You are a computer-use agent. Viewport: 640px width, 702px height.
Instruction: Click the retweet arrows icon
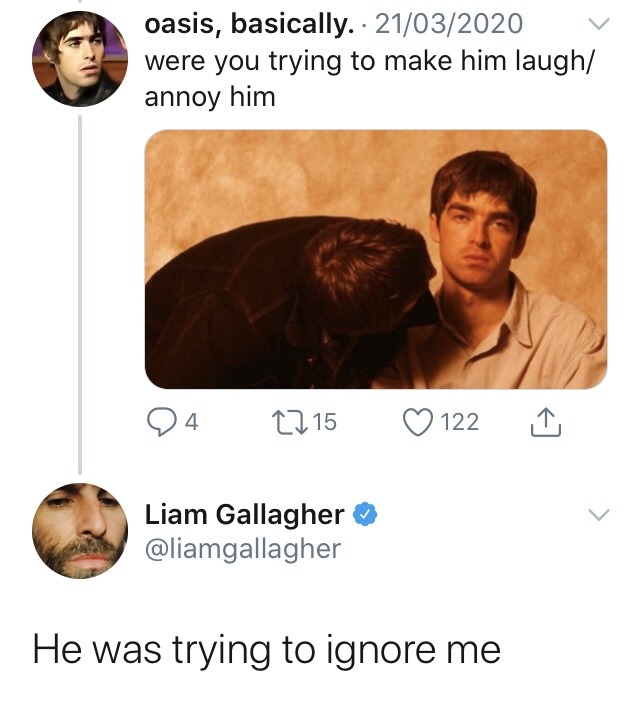tap(290, 422)
